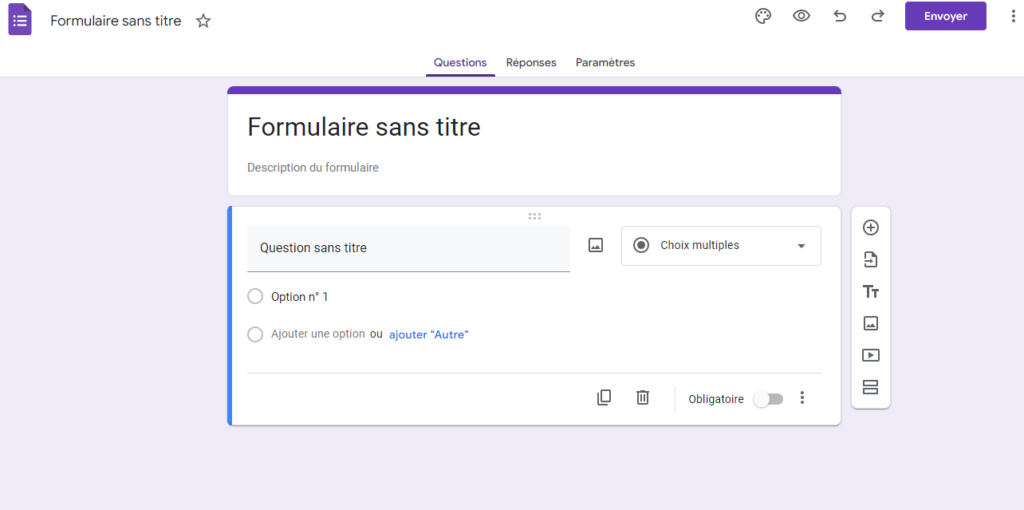Open the Choix multiples question type dropdown
Viewport: 1024px width, 510px height.
point(721,246)
